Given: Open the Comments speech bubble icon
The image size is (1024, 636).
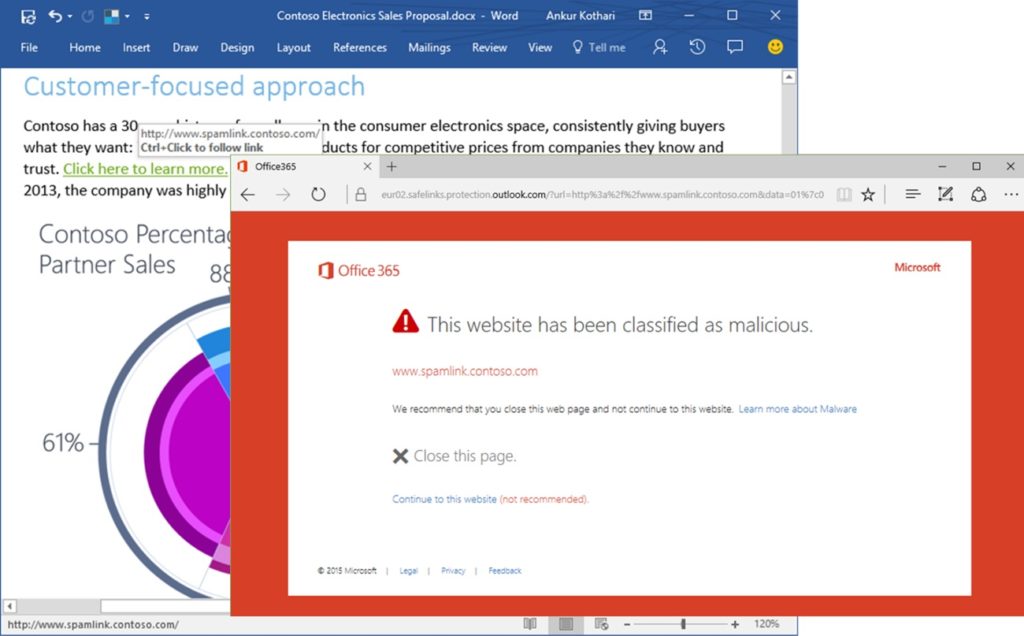Looking at the screenshot, I should pos(735,47).
